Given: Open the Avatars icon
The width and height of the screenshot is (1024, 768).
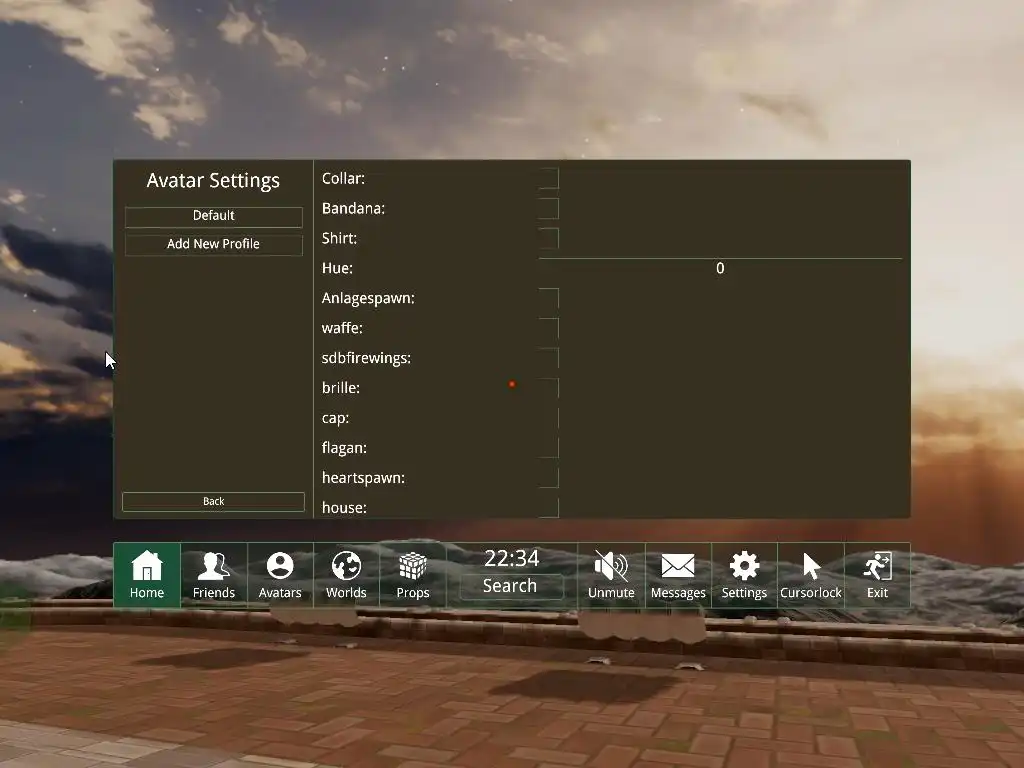Looking at the screenshot, I should click(x=280, y=575).
